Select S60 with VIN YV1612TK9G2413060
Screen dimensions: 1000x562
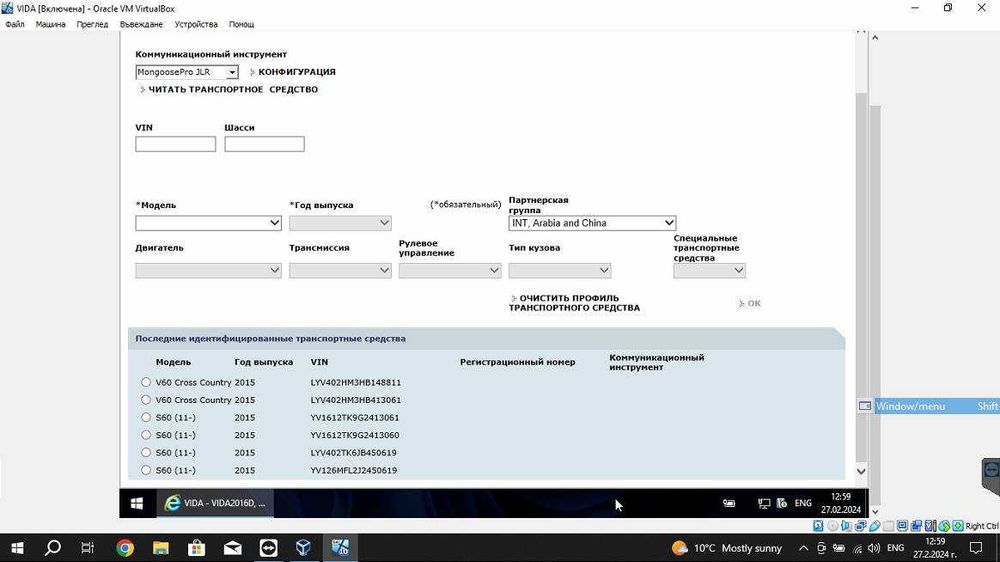pos(146,435)
